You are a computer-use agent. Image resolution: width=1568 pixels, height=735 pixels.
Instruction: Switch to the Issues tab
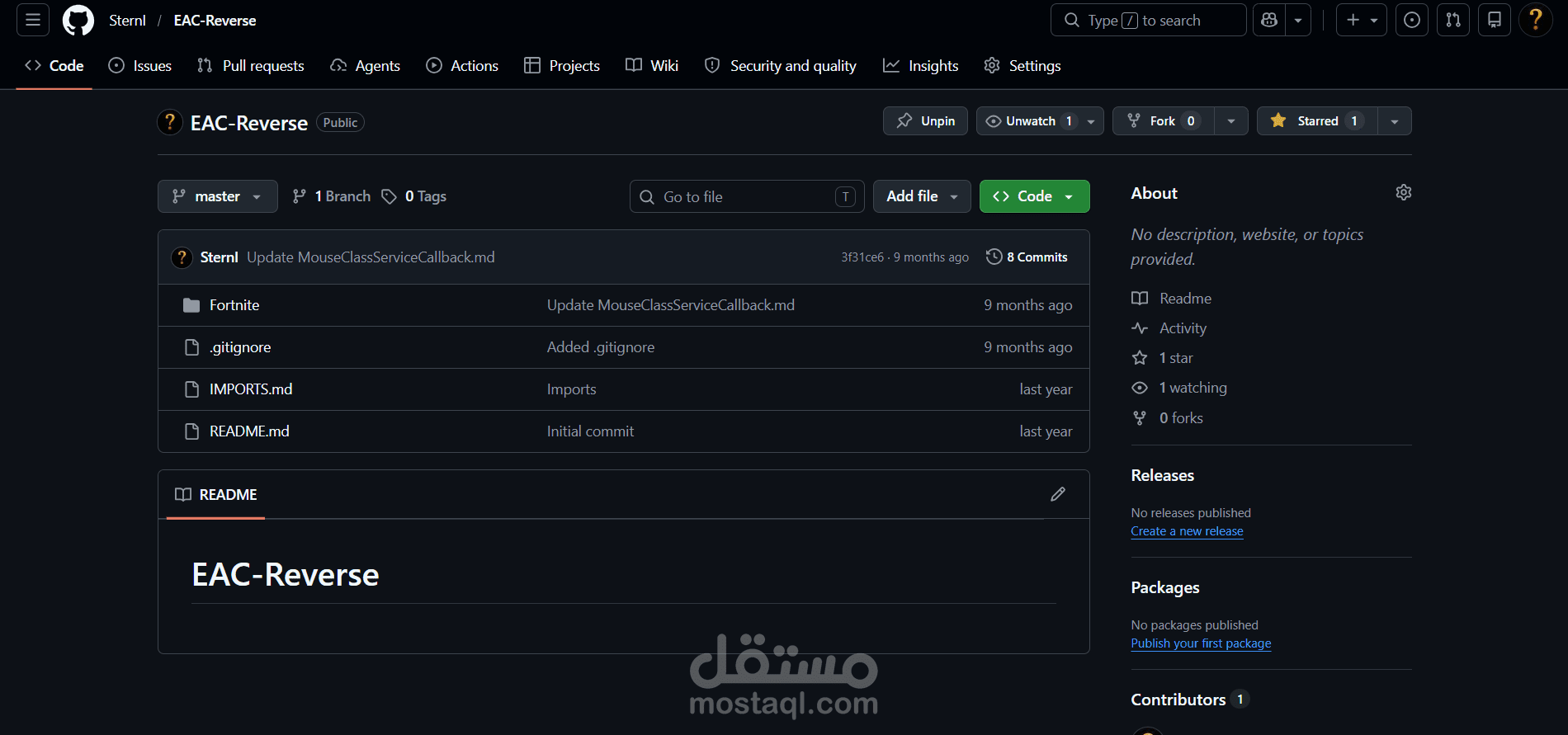140,66
